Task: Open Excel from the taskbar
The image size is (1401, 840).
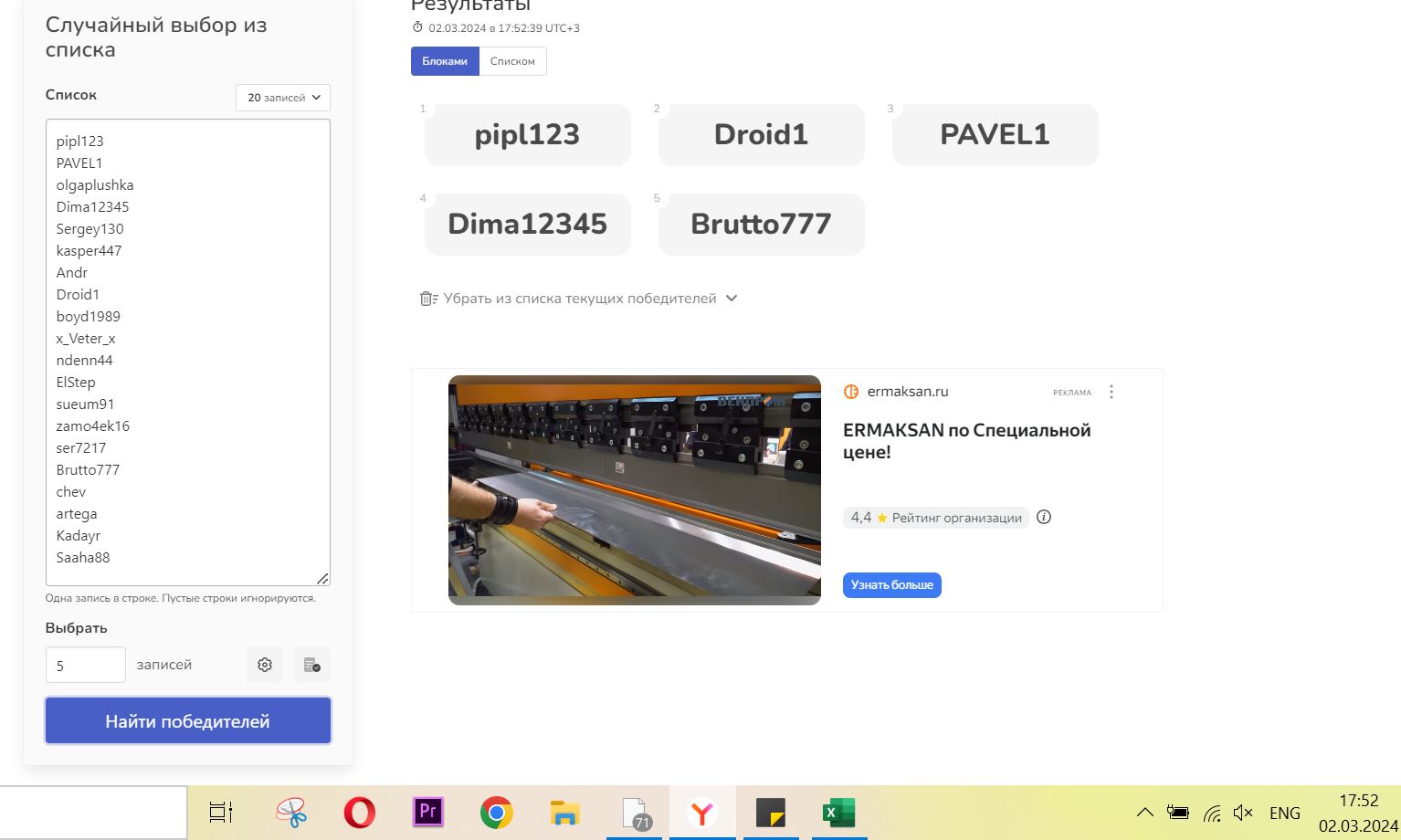Action: click(838, 812)
